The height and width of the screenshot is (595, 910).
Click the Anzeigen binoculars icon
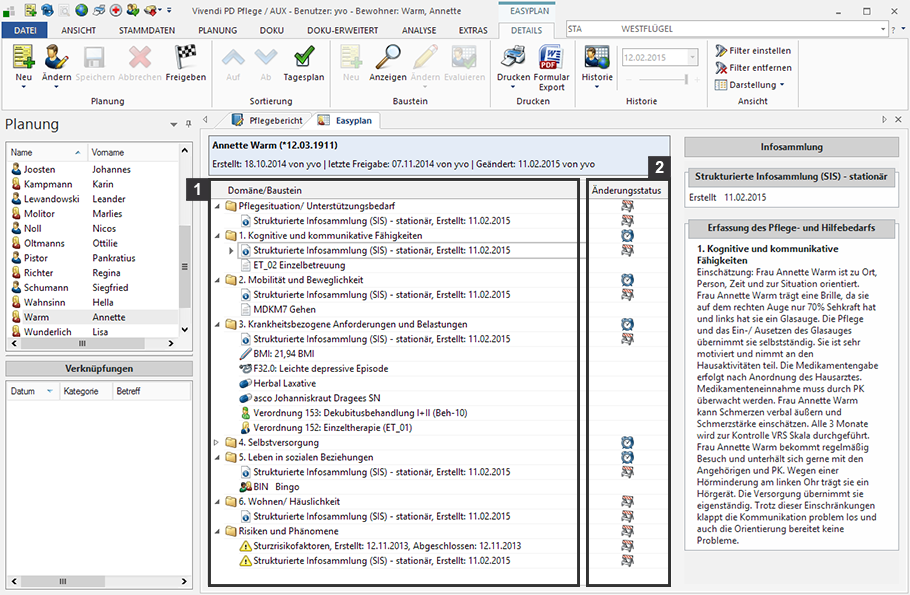tap(387, 58)
